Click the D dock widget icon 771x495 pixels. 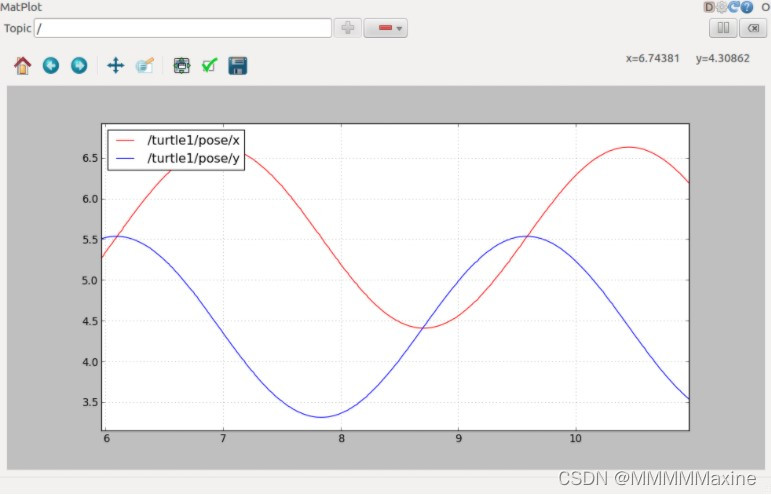pyautogui.click(x=709, y=7)
